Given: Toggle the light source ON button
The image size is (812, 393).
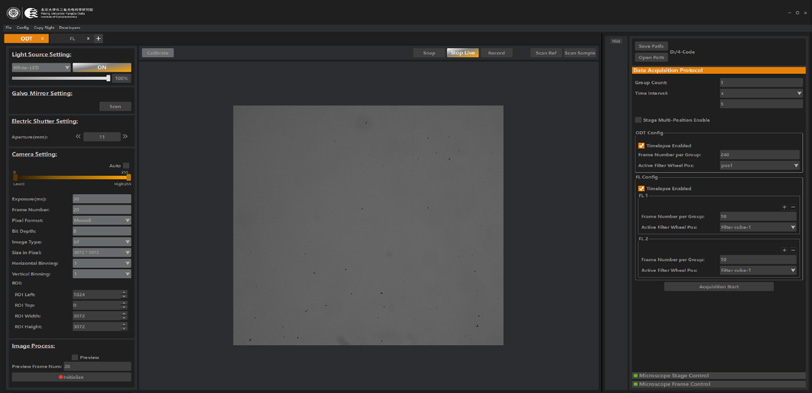Looking at the screenshot, I should point(102,67).
